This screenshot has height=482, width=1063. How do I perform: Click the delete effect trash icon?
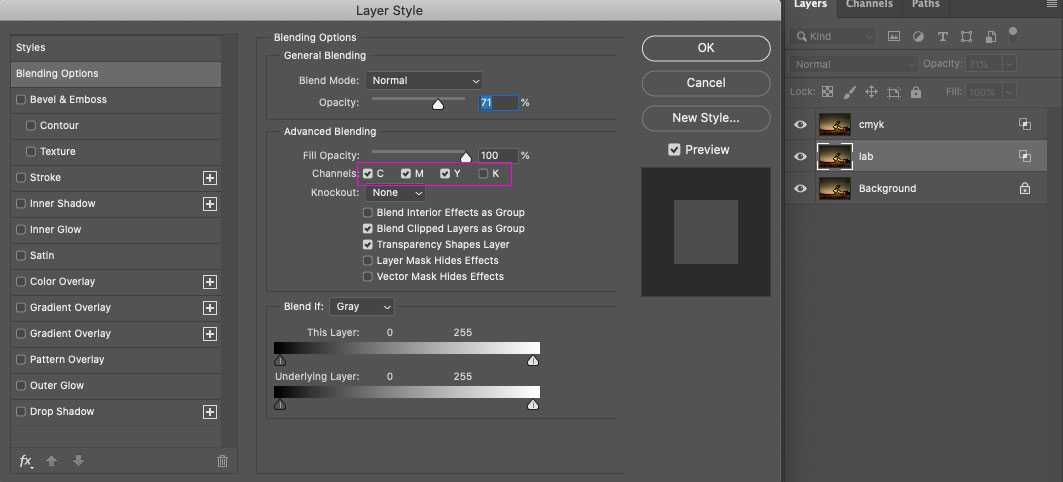point(222,461)
